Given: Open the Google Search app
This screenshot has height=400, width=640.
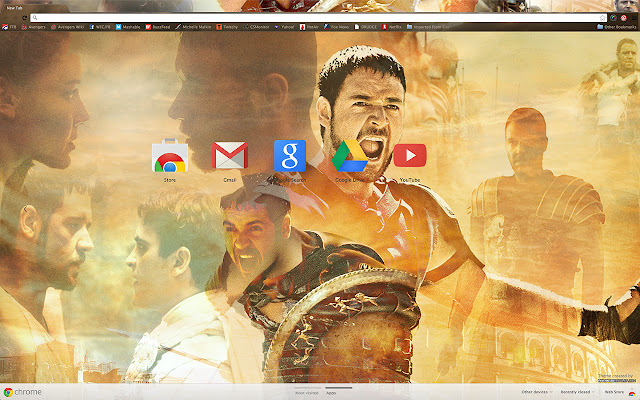Looking at the screenshot, I should (x=290, y=156).
